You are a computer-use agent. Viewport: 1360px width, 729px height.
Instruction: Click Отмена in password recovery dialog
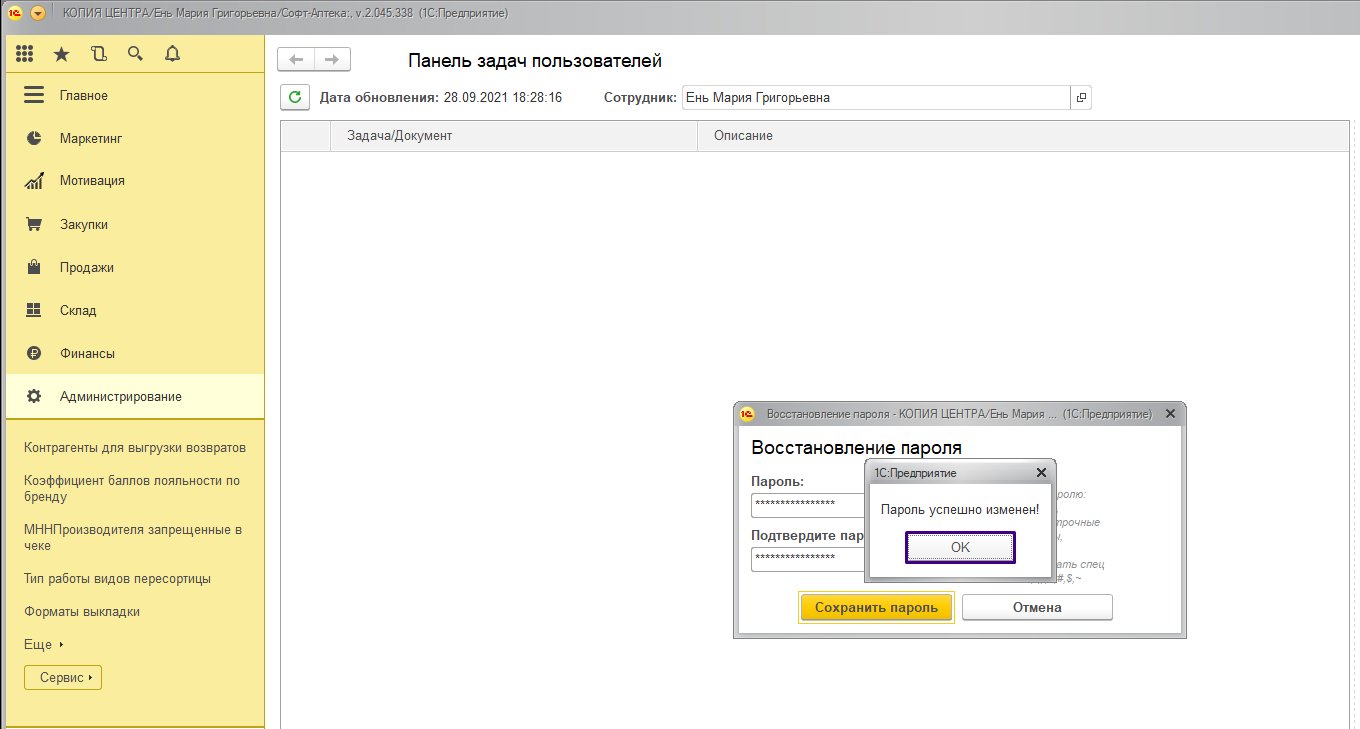tap(1037, 607)
